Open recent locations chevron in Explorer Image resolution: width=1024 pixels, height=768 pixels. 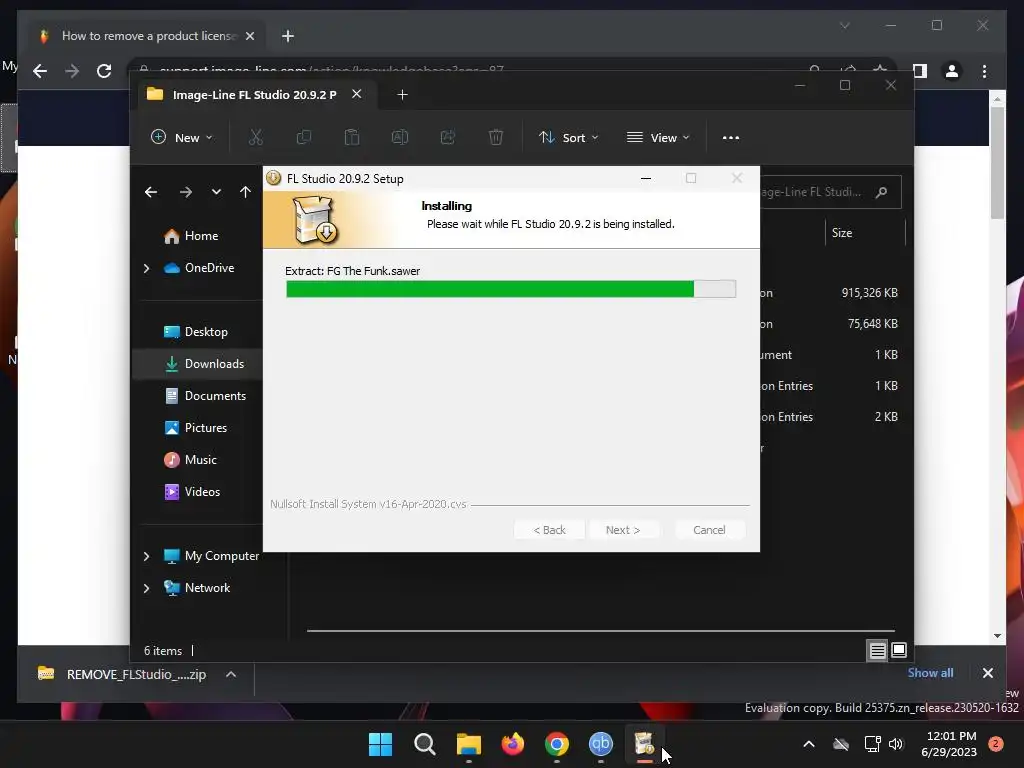click(x=216, y=192)
